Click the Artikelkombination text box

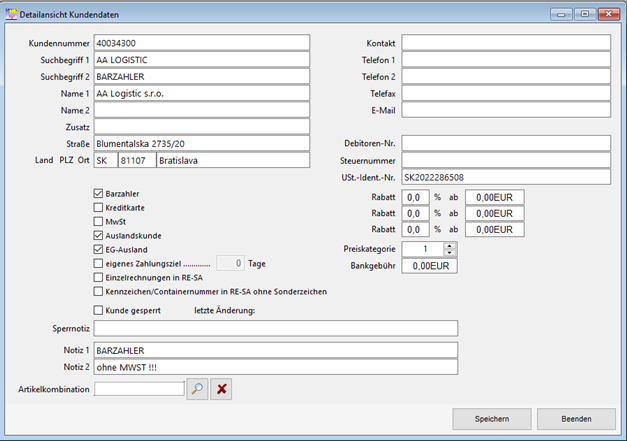pyautogui.click(x=139, y=388)
